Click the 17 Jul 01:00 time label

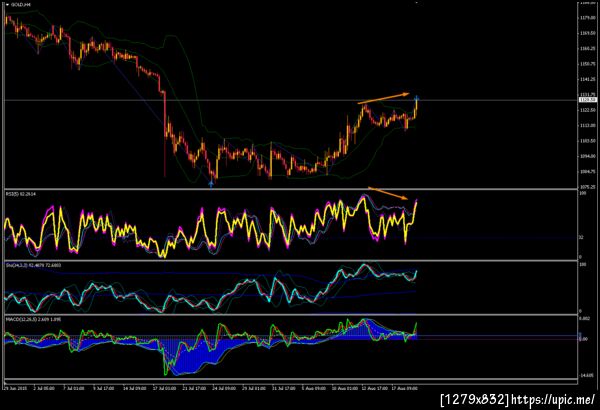165,388
